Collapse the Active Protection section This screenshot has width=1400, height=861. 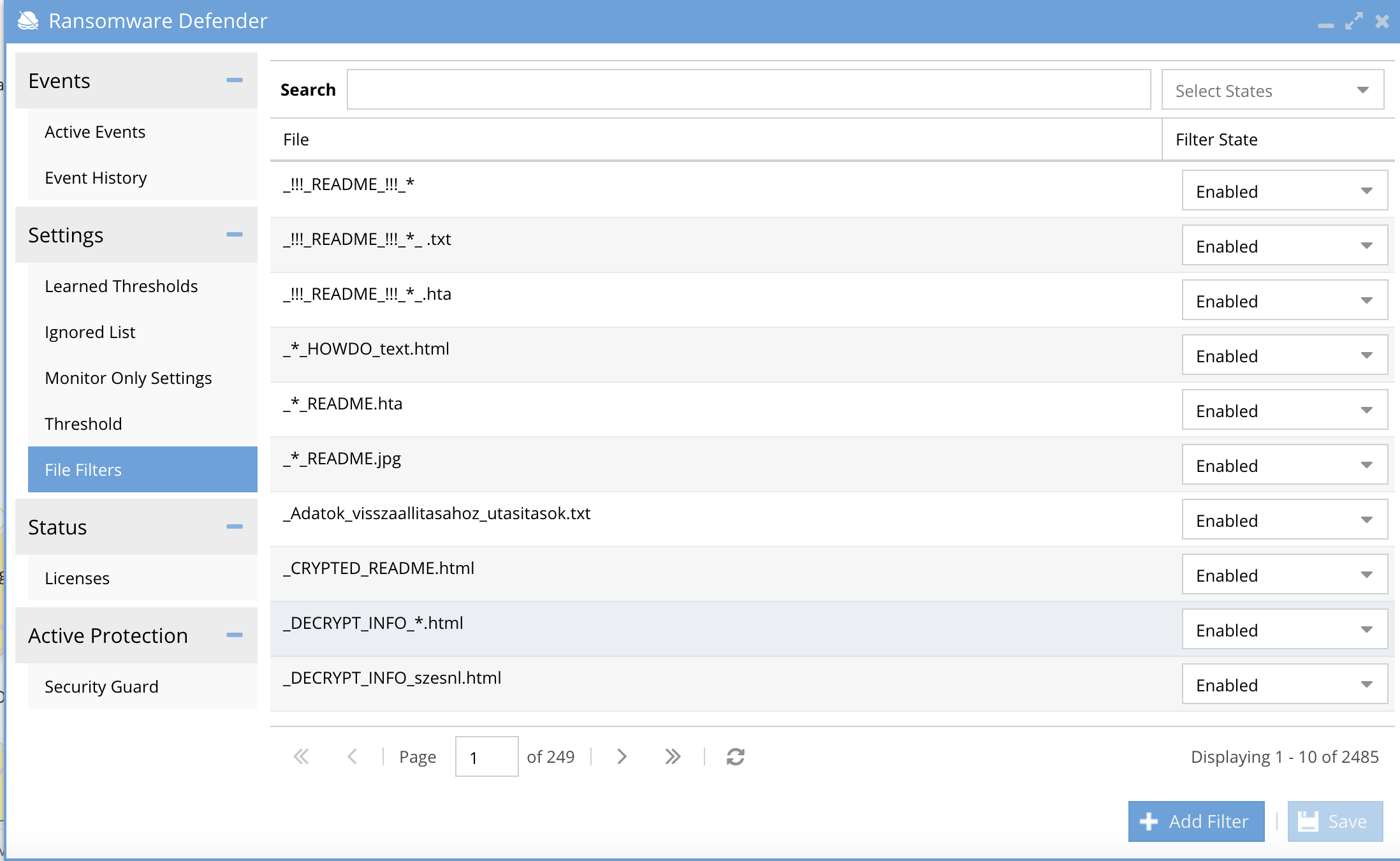(235, 635)
